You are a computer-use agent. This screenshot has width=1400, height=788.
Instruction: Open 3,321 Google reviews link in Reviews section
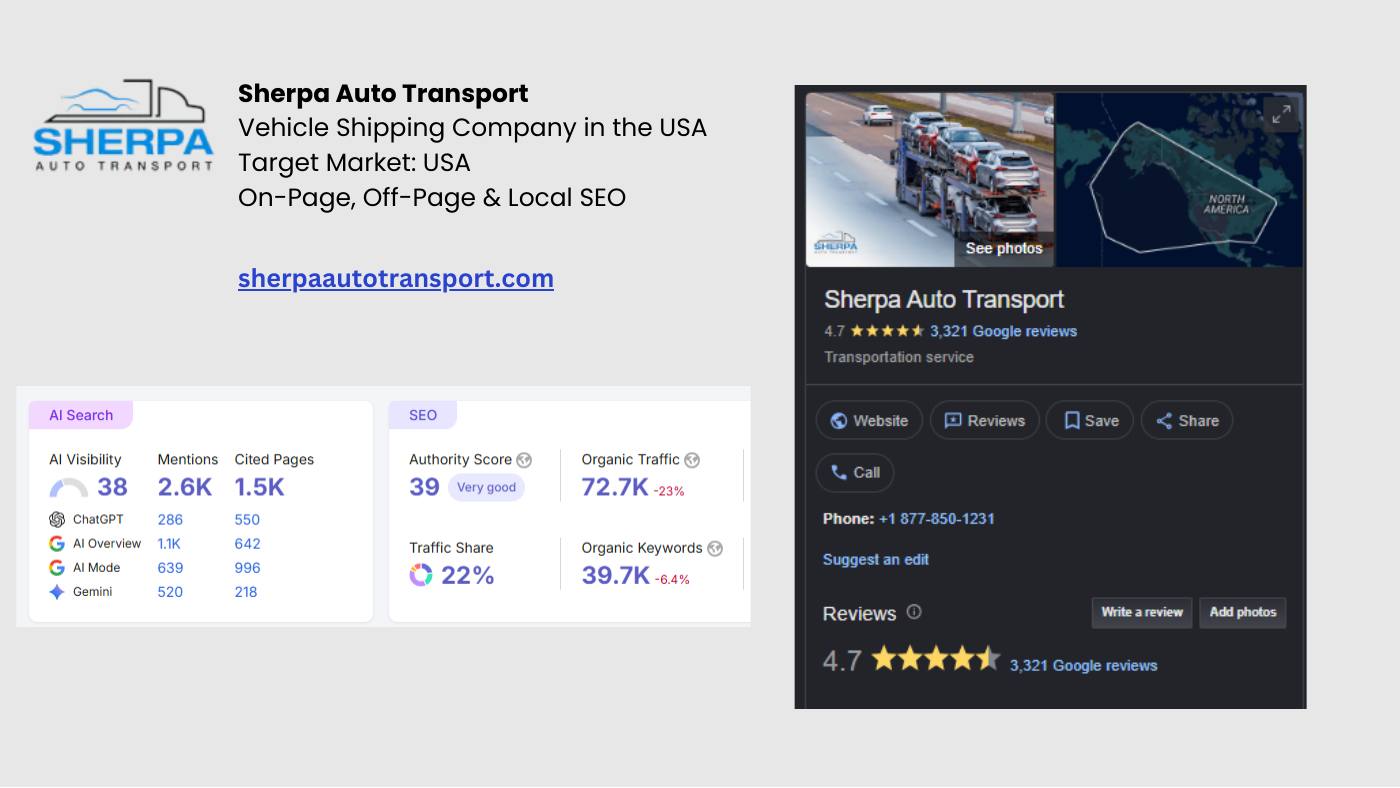[1083, 665]
